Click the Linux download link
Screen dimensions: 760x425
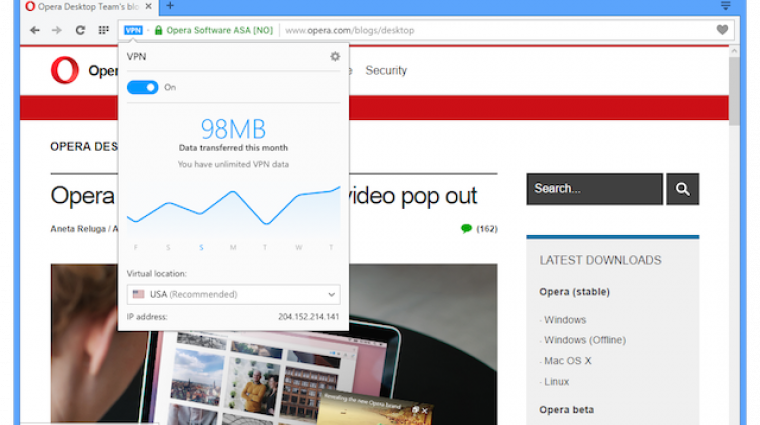(x=556, y=382)
